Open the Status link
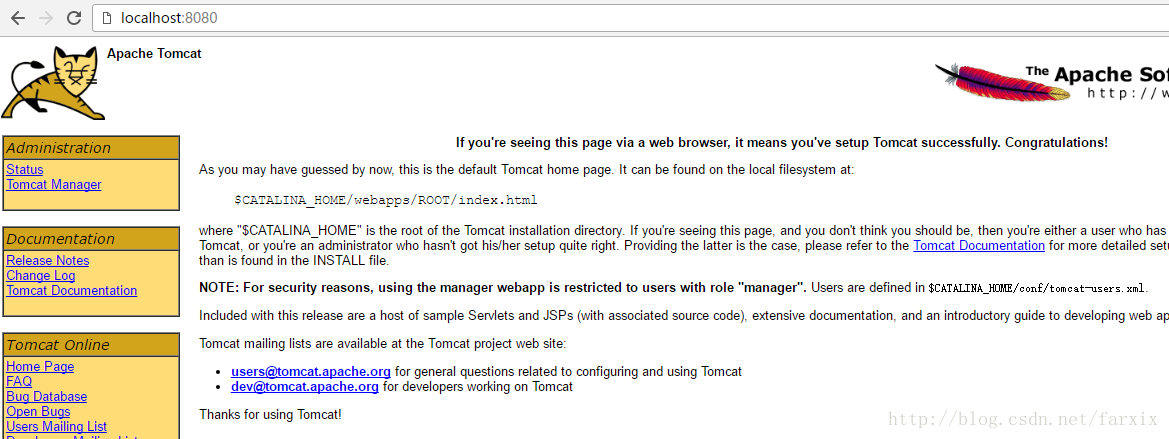Screen dimensions: 1169x439 25,169
